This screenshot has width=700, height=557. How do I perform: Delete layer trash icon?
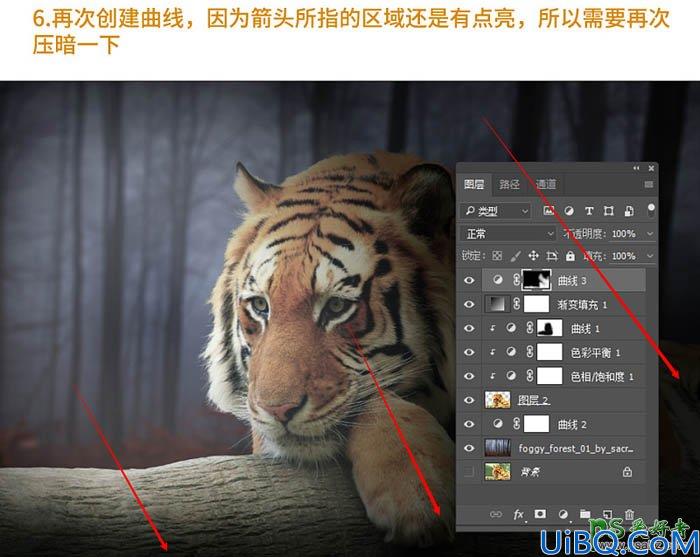pos(629,514)
